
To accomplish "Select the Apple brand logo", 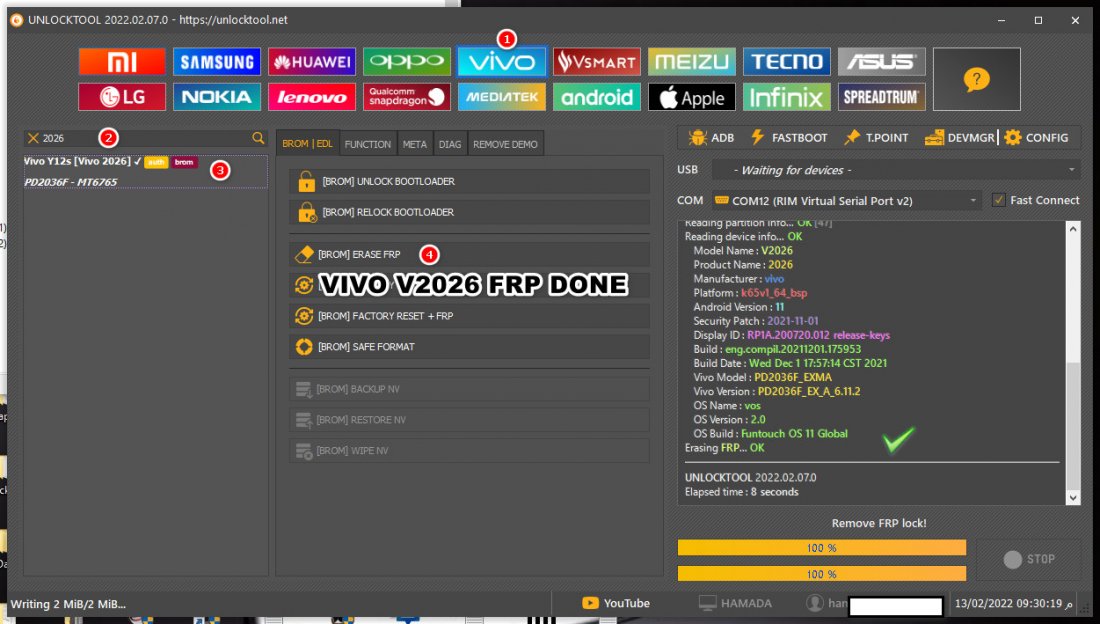I will click(692, 97).
